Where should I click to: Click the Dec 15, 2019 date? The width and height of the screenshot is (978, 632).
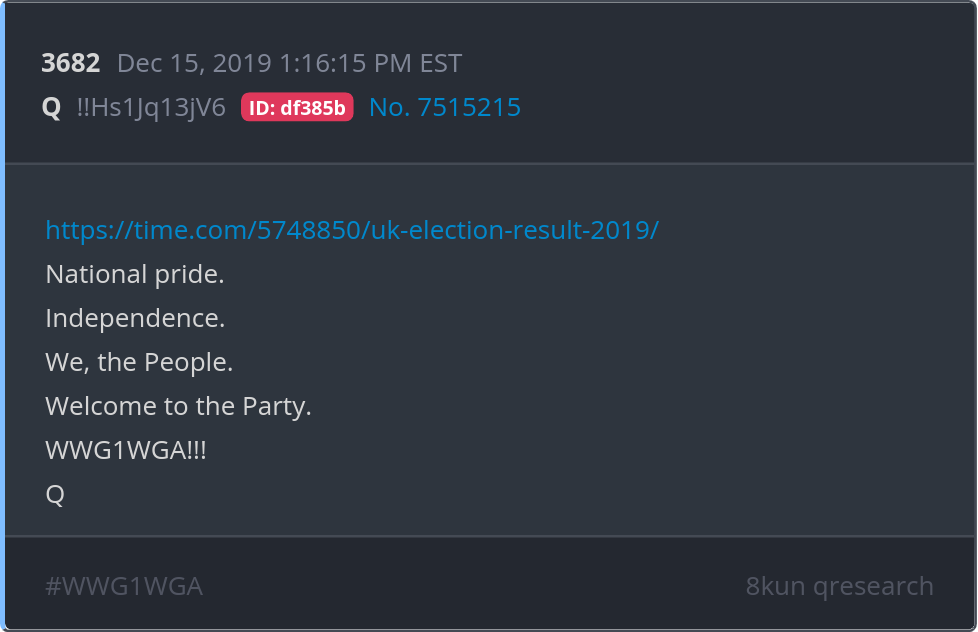point(194,64)
